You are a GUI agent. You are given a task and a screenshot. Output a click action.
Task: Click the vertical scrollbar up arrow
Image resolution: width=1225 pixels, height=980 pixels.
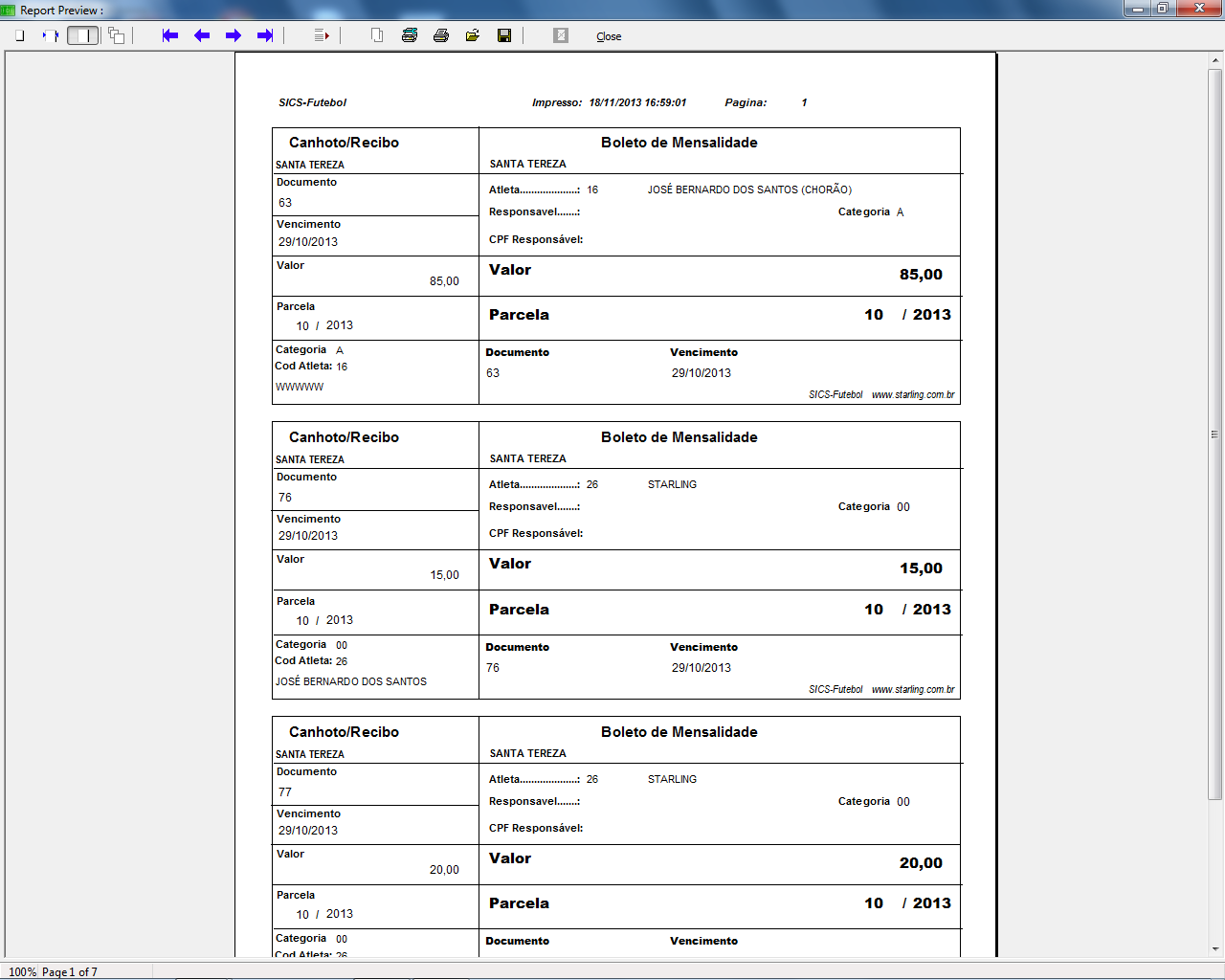(x=1215, y=60)
